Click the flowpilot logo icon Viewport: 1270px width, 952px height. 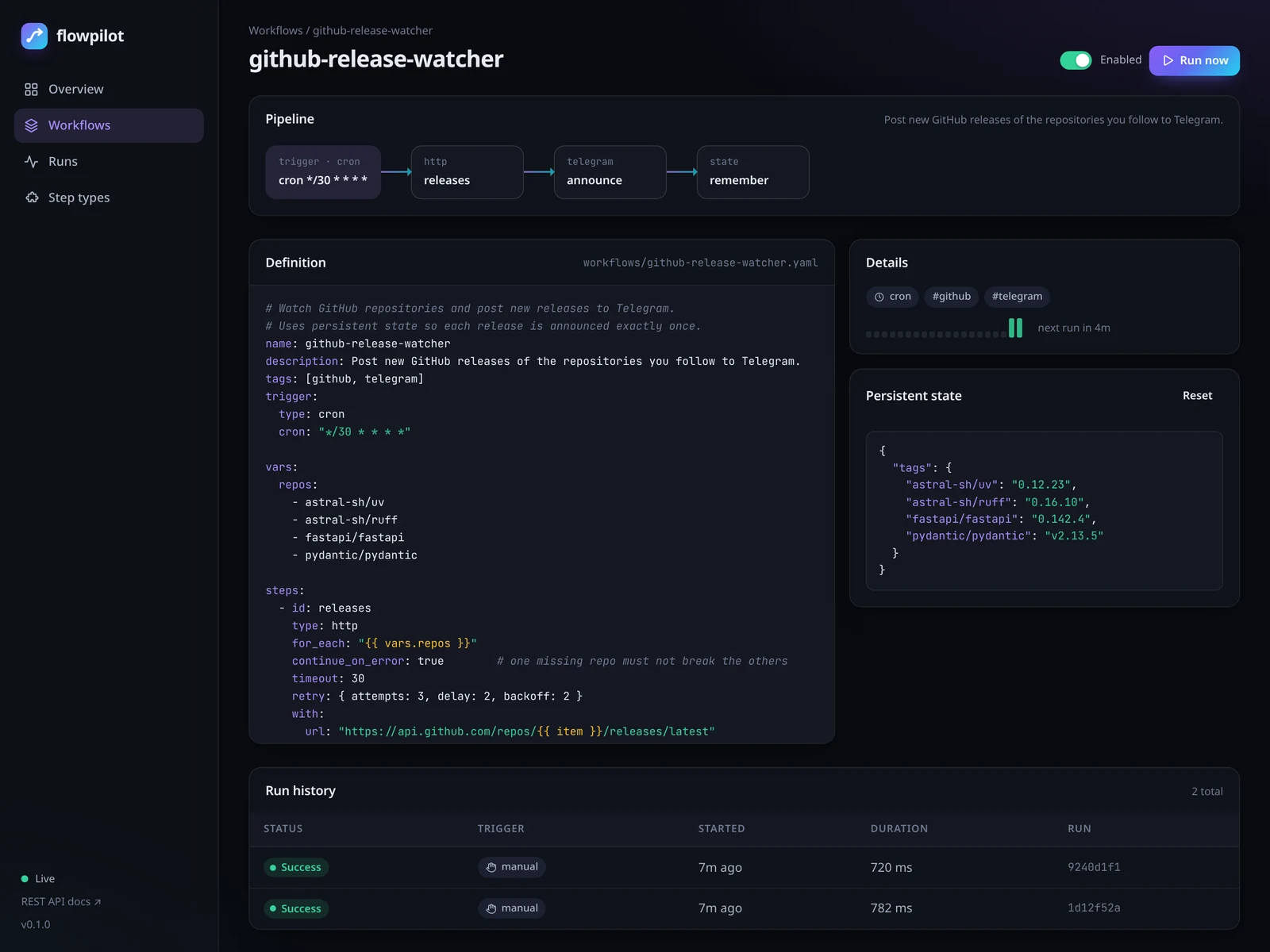click(34, 36)
